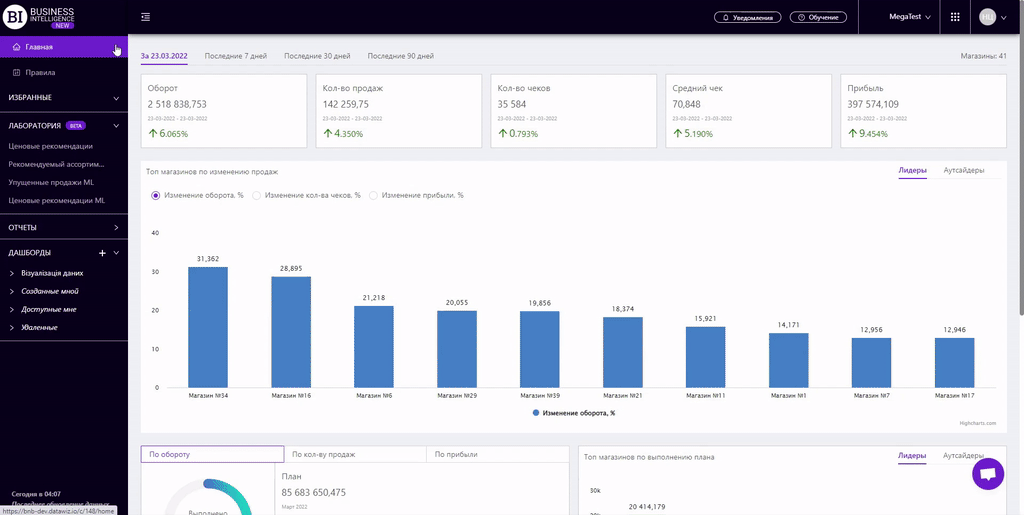
Task: Click the plus icon beside Дашборды
Action: (x=102, y=253)
